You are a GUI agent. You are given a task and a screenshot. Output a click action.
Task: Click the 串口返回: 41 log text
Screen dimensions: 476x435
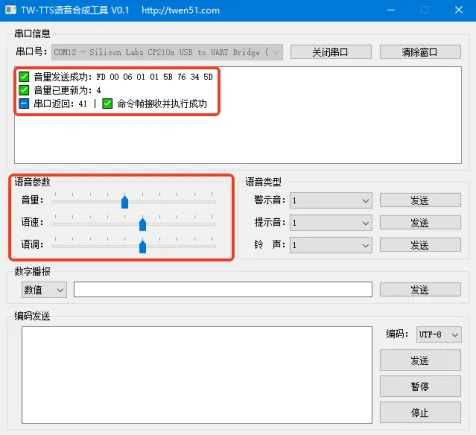60,104
